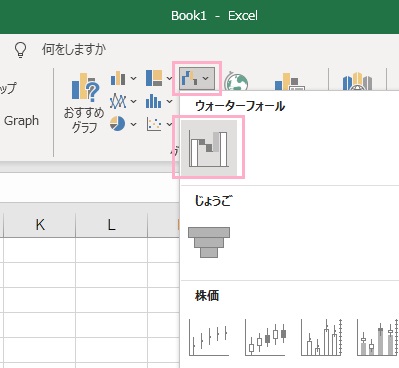Expand the column chart dropdown arrow
The height and width of the screenshot is (368, 399).
click(x=133, y=79)
